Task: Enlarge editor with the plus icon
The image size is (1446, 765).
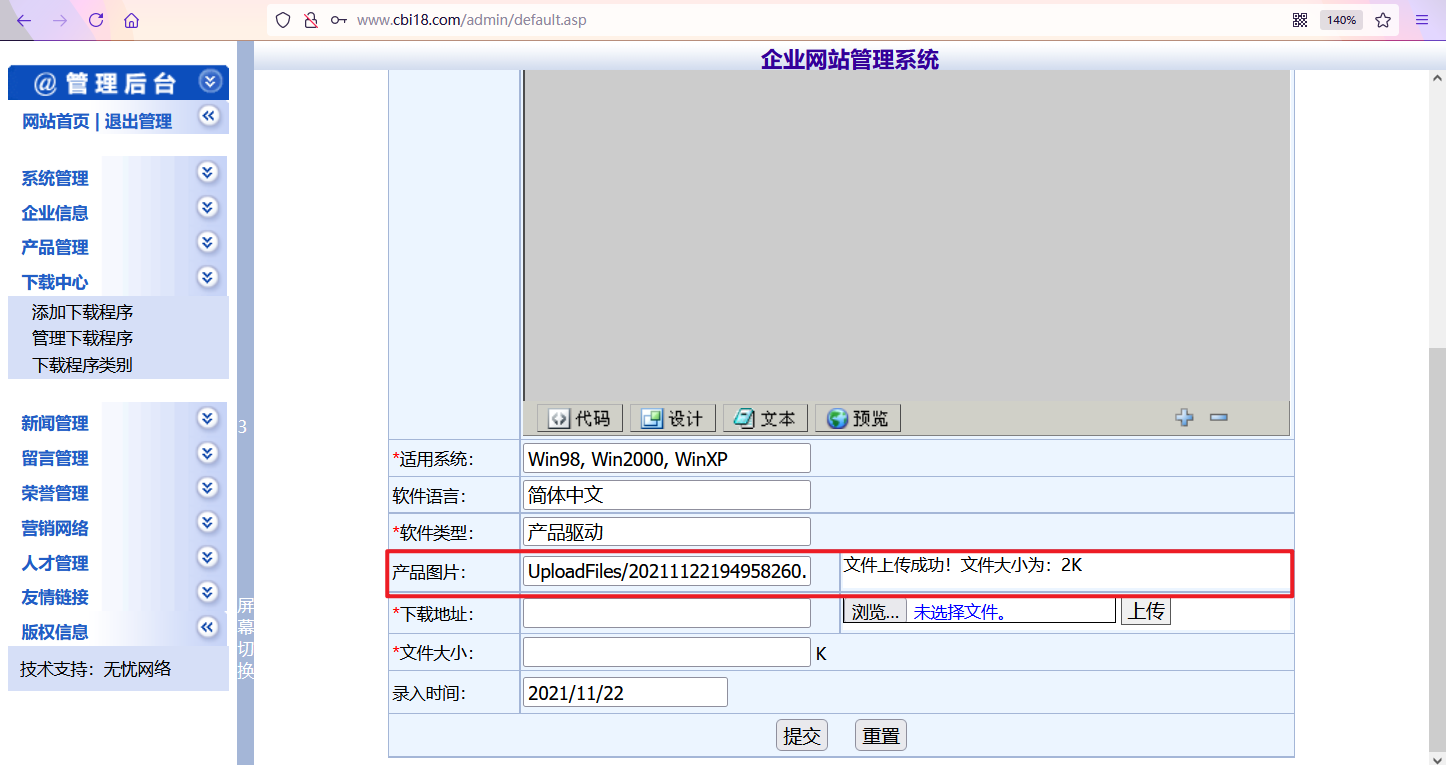Action: click(1185, 418)
